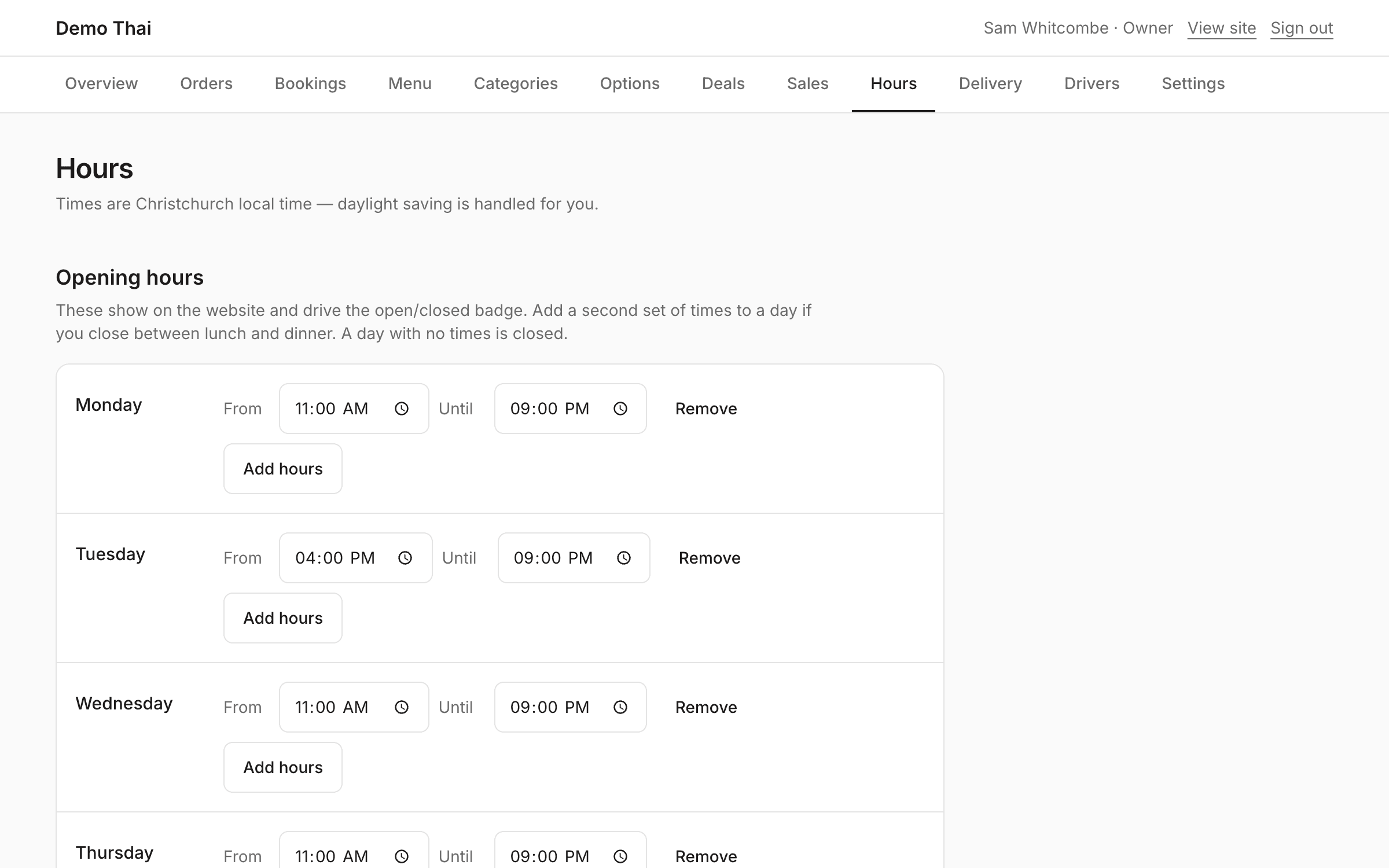The width and height of the screenshot is (1389, 868).
Task: Add hours to Monday
Action: (x=283, y=469)
